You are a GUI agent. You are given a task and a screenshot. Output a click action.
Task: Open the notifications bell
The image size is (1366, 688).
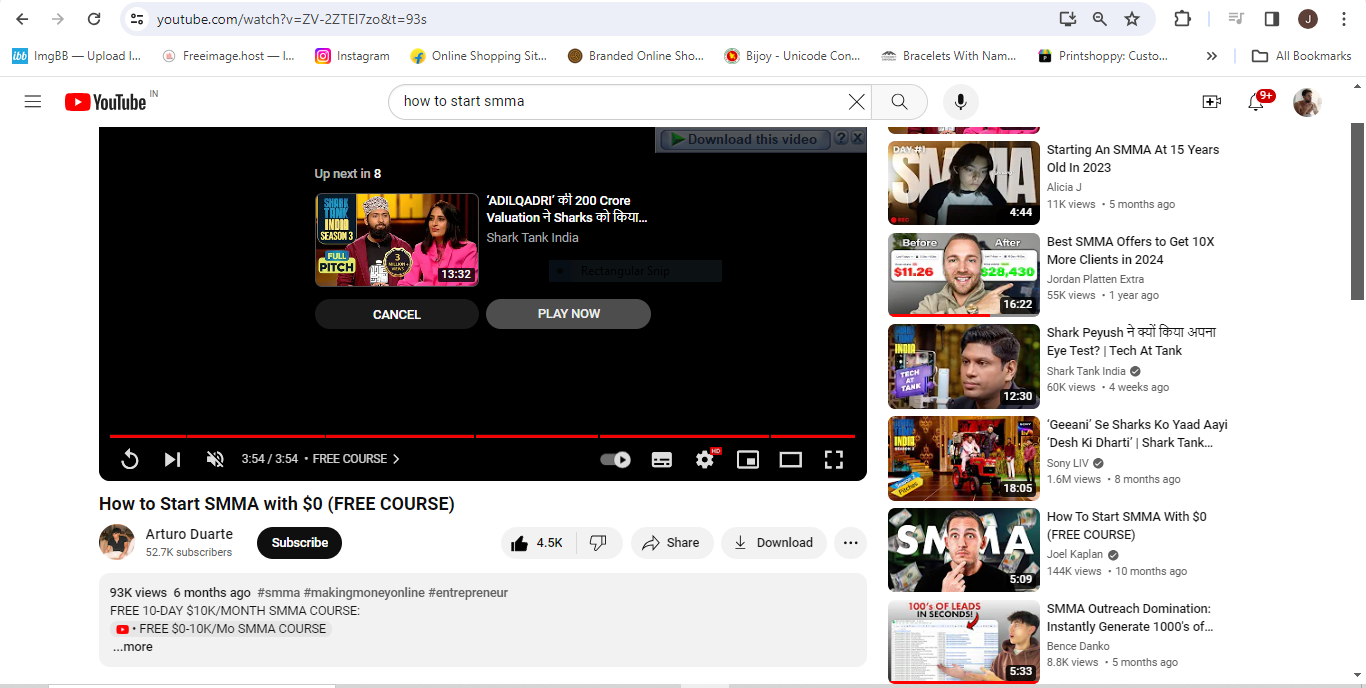pos(1256,101)
